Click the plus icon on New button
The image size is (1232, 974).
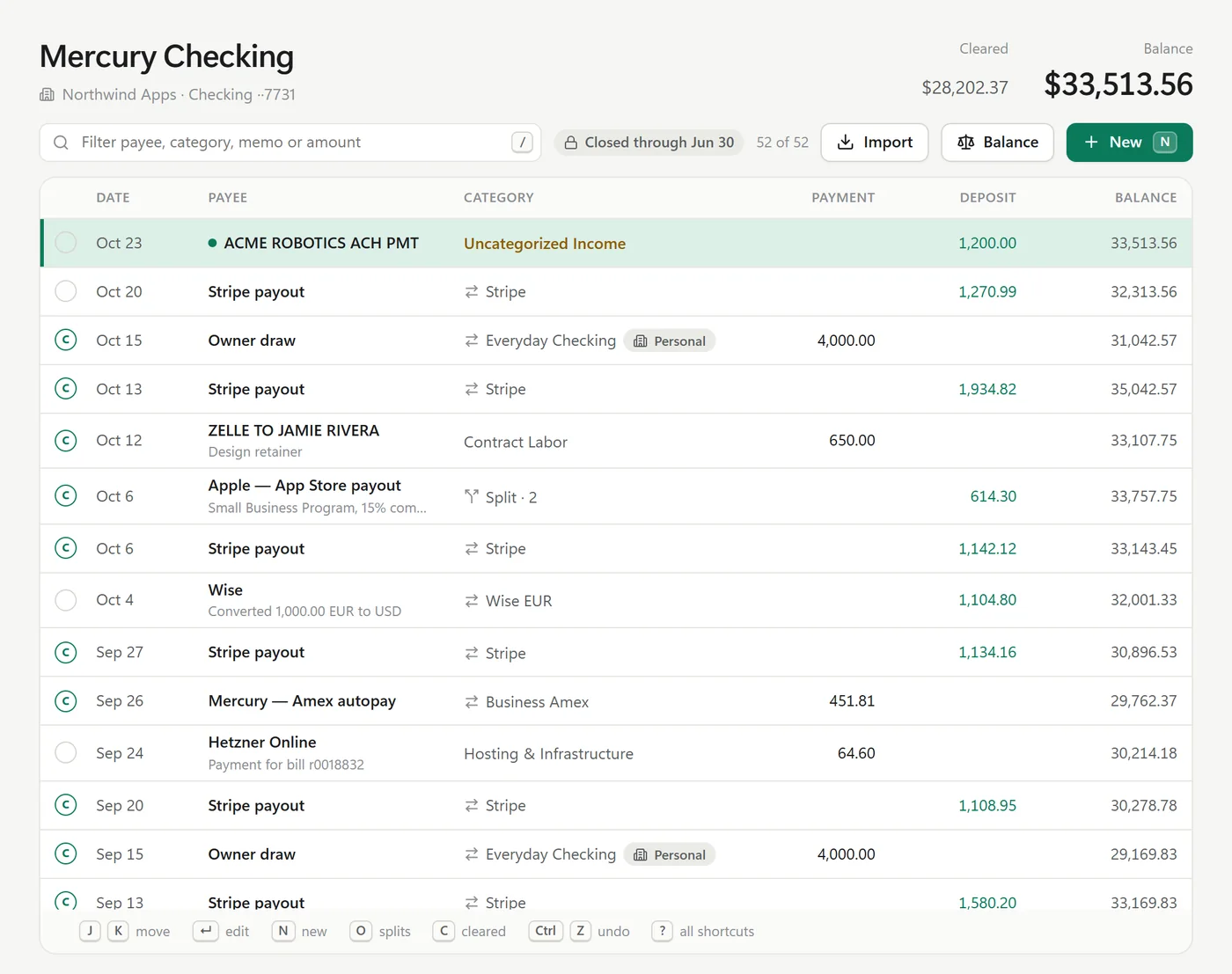[x=1091, y=143]
